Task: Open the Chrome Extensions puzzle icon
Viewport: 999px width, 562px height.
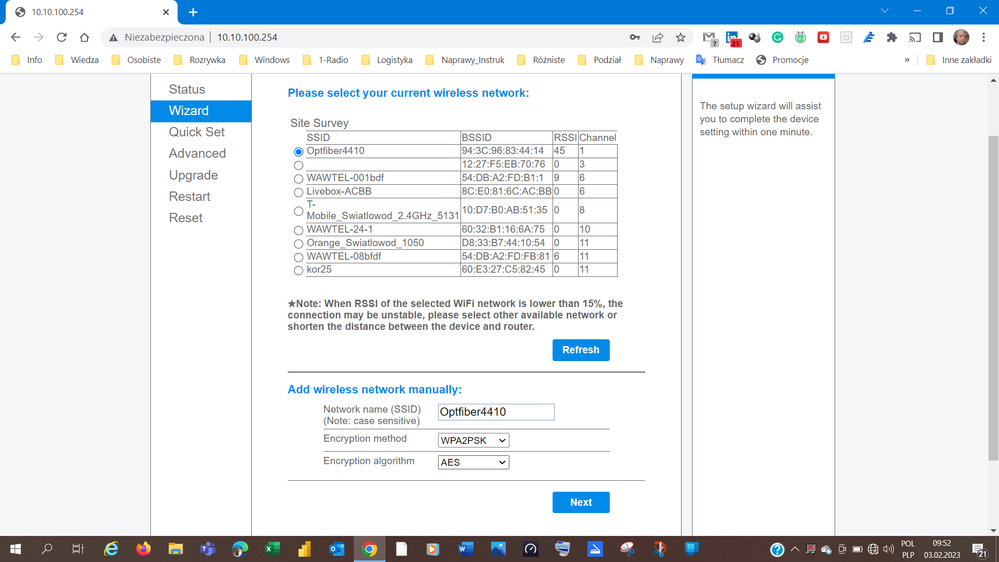Action: pos(892,37)
